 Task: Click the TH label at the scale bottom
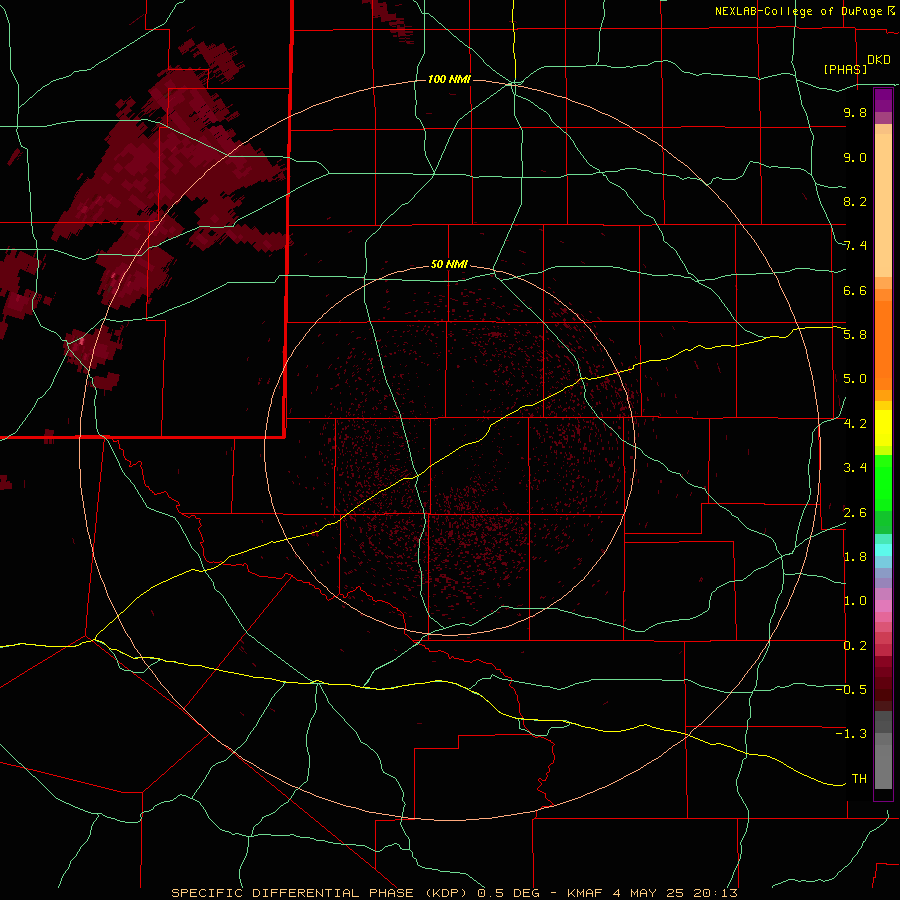point(859,779)
